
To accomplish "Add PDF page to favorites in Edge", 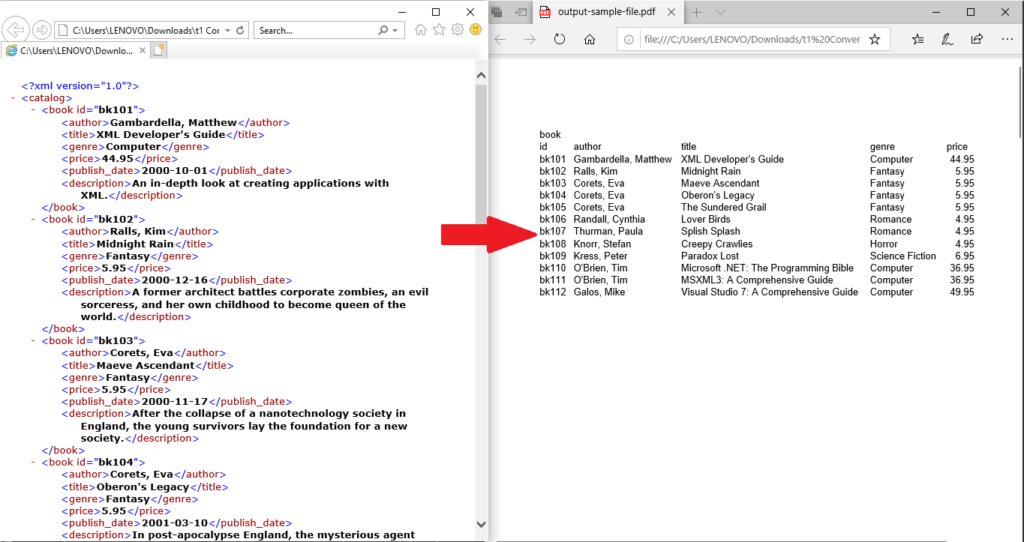I will 874,40.
